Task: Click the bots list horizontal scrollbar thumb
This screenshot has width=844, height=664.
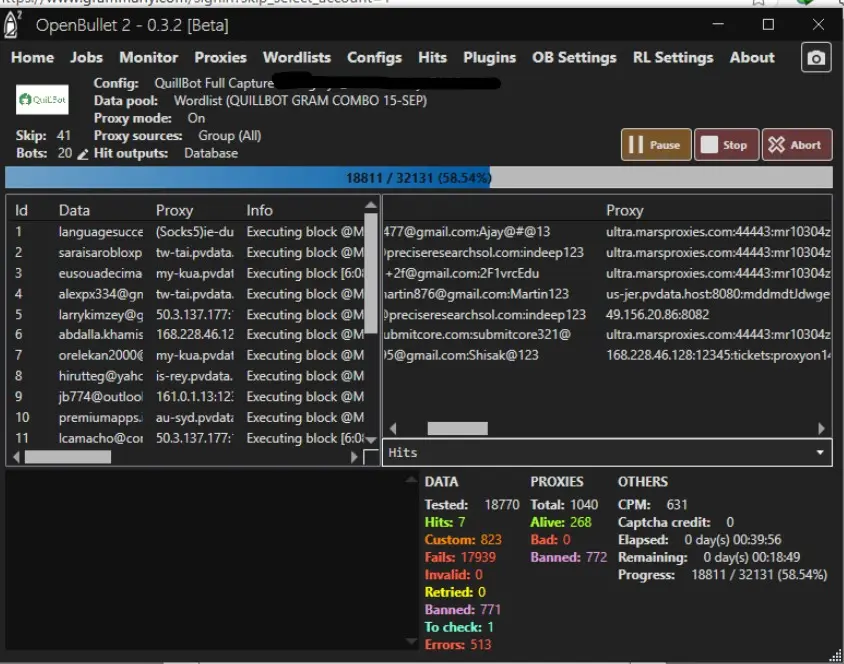Action: click(68, 457)
